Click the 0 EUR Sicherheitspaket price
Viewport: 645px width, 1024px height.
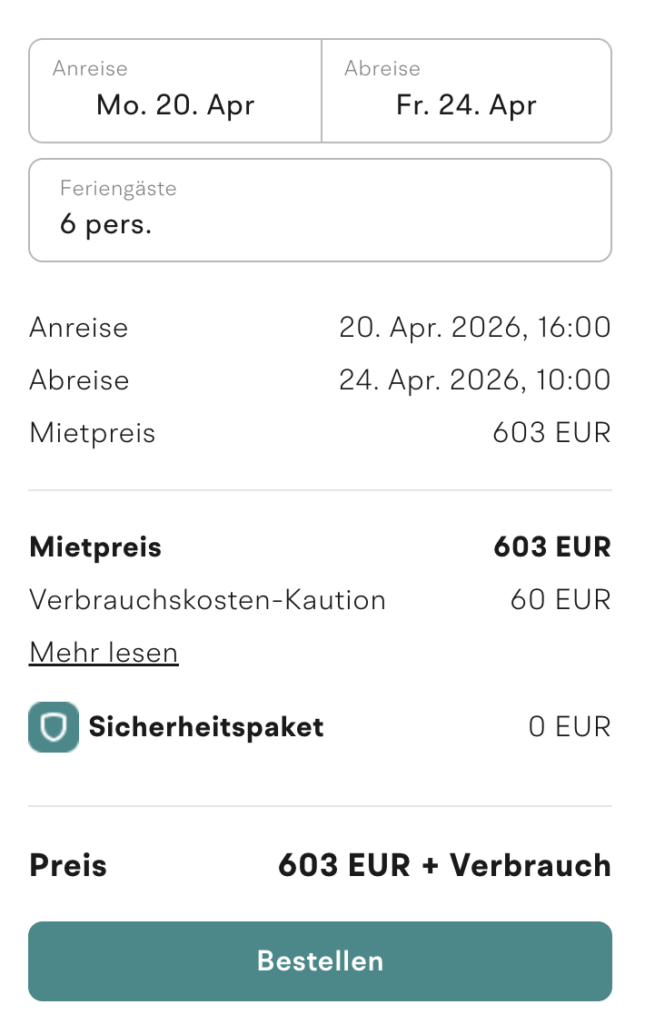tap(569, 727)
